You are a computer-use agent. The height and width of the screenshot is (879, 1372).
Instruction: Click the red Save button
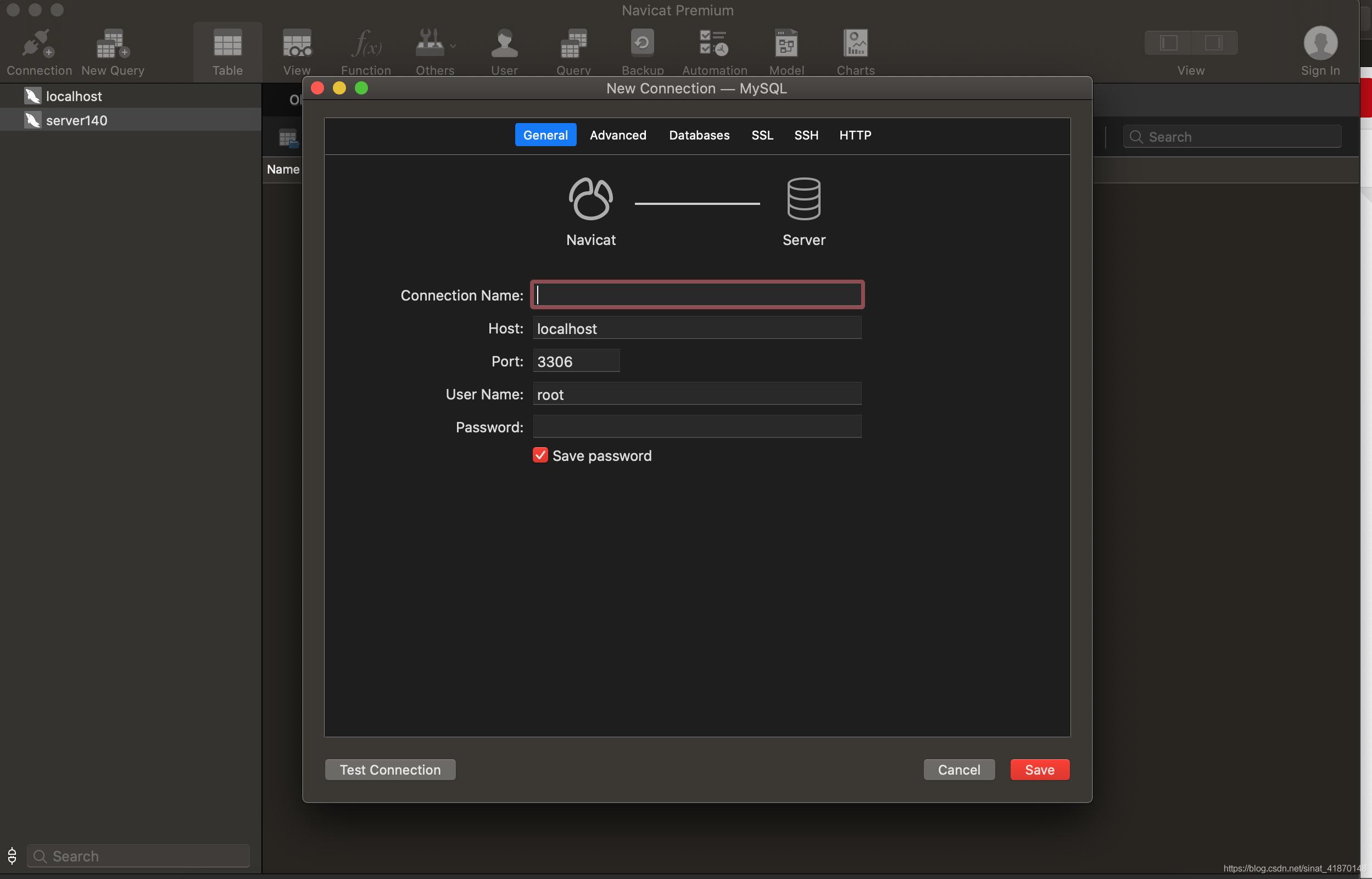point(1039,770)
